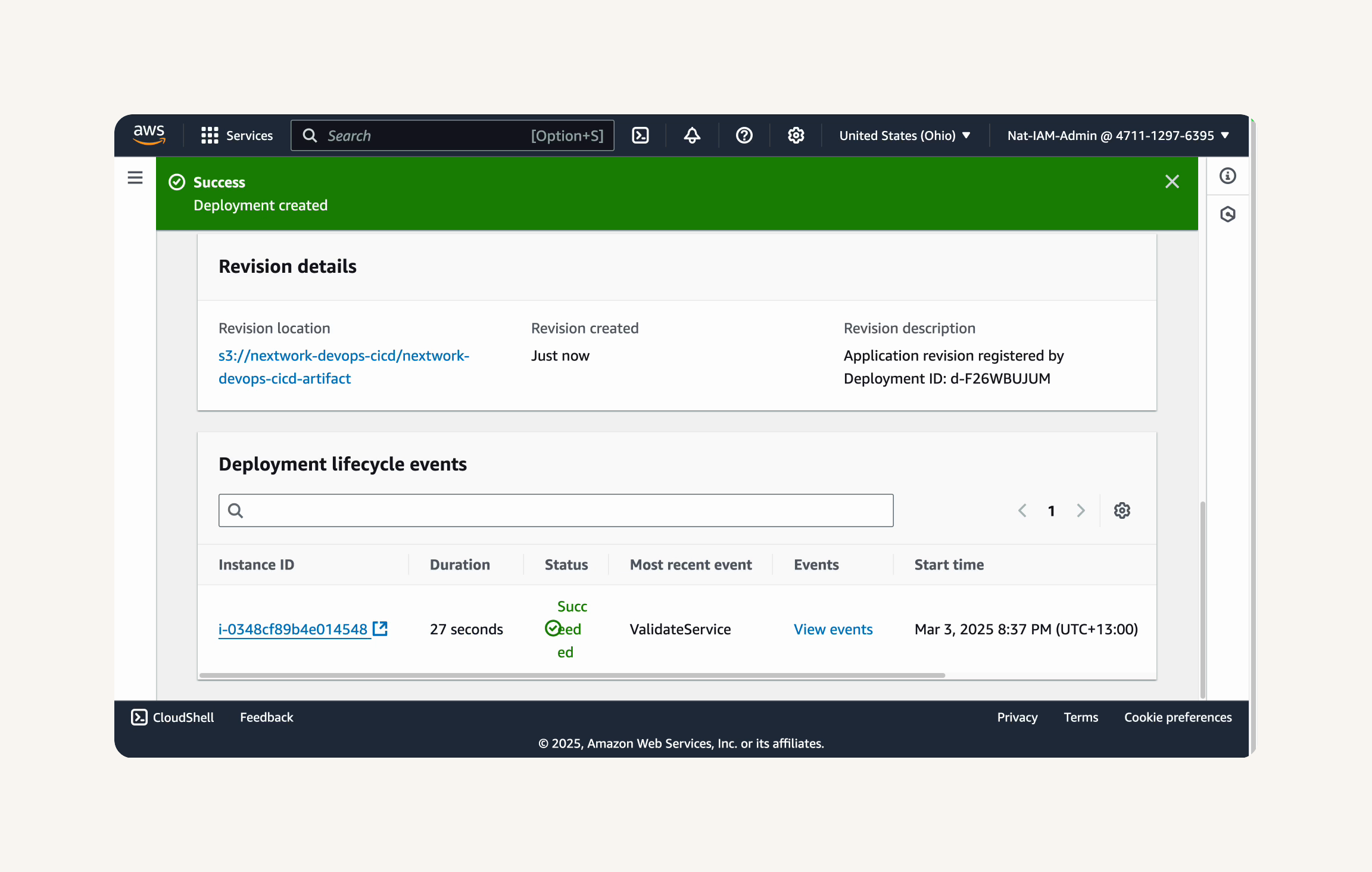Click the vertical page scrollbar
Viewport: 1372px width, 872px height.
1203,599
